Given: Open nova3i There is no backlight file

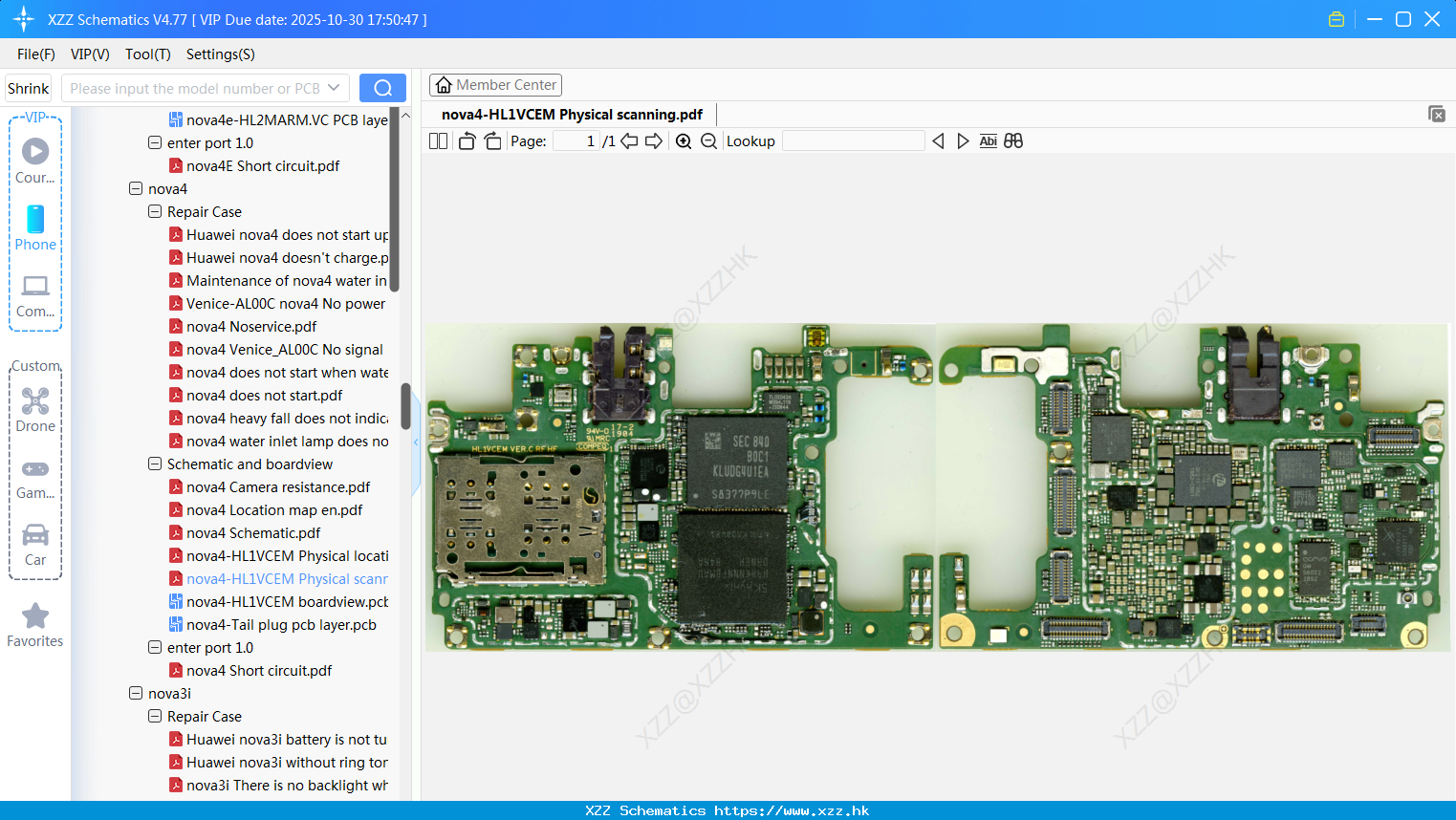Looking at the screenshot, I should click(x=278, y=785).
